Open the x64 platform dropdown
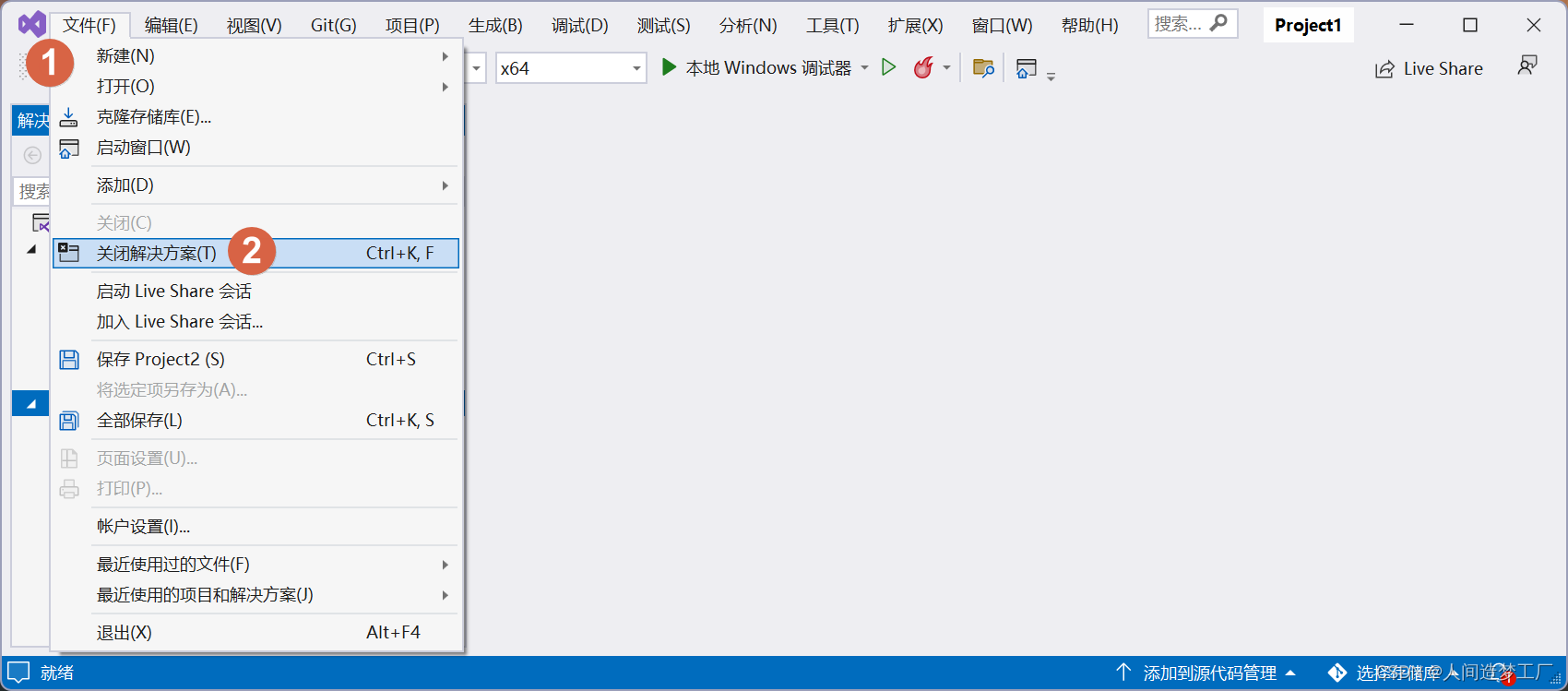This screenshot has height=691, width=1568. [x=571, y=68]
